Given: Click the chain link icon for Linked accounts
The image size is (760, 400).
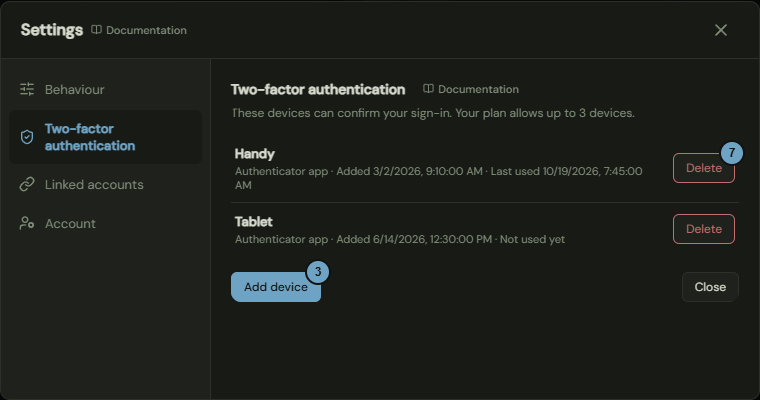Looking at the screenshot, I should (x=27, y=184).
